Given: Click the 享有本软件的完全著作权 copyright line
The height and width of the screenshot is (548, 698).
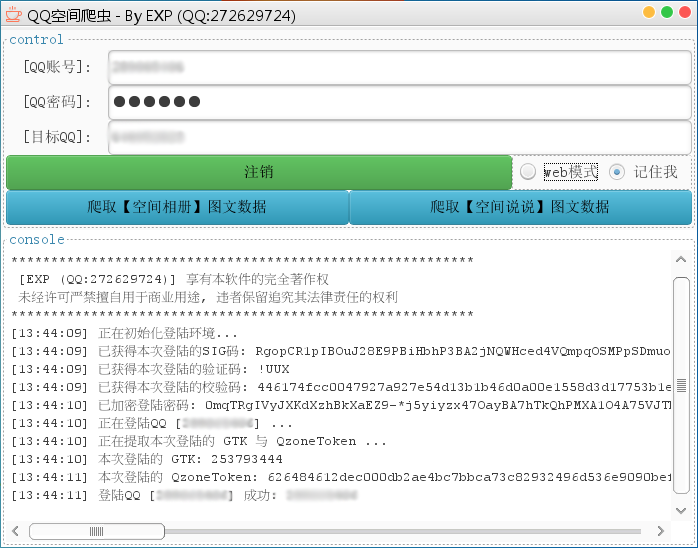Looking at the screenshot, I should [x=174, y=279].
